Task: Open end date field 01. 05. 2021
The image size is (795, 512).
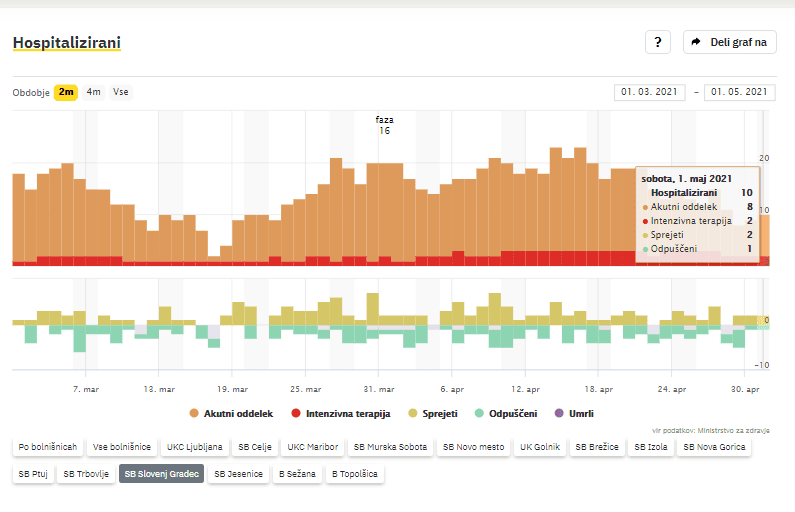Action: [x=740, y=92]
